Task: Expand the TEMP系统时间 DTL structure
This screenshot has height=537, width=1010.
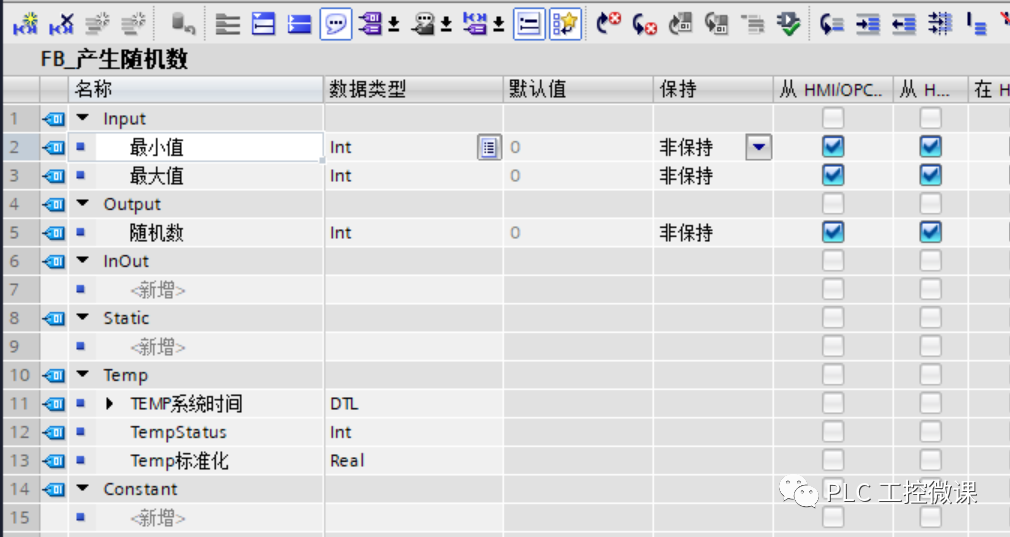Action: pos(109,404)
